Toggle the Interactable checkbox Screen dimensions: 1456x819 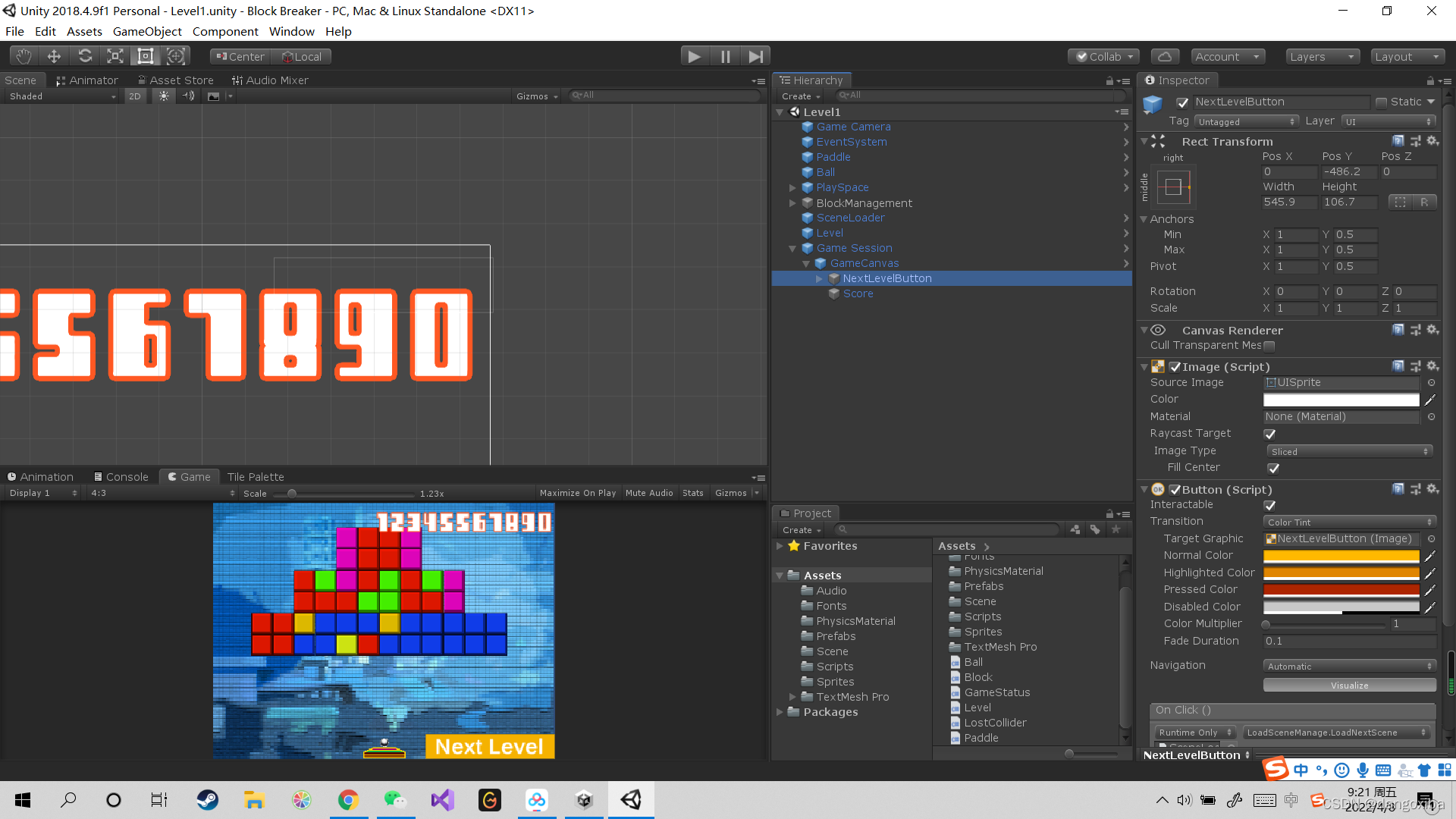pyautogui.click(x=1269, y=505)
